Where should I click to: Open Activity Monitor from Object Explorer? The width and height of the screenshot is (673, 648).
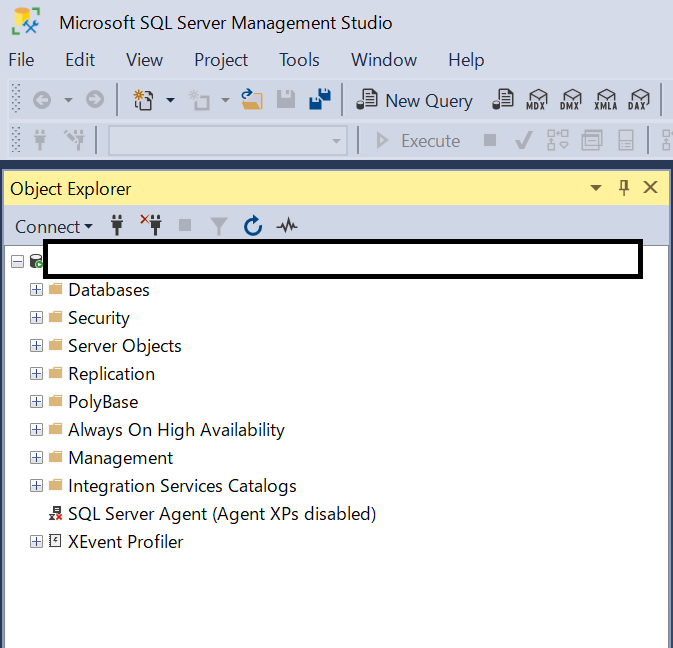tap(287, 225)
